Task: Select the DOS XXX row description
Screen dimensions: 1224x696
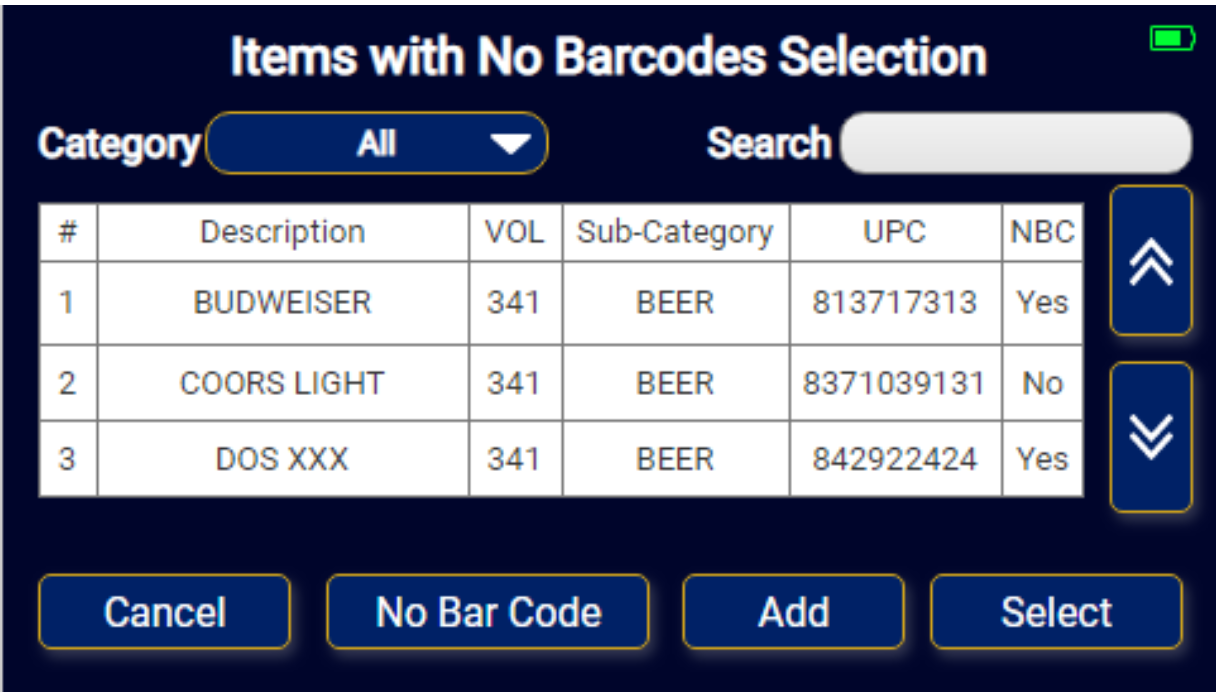Action: point(283,459)
